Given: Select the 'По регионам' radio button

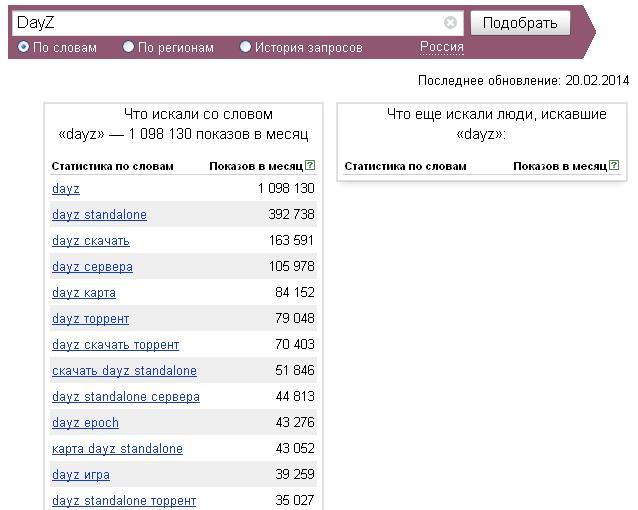Looking at the screenshot, I should tap(128, 47).
